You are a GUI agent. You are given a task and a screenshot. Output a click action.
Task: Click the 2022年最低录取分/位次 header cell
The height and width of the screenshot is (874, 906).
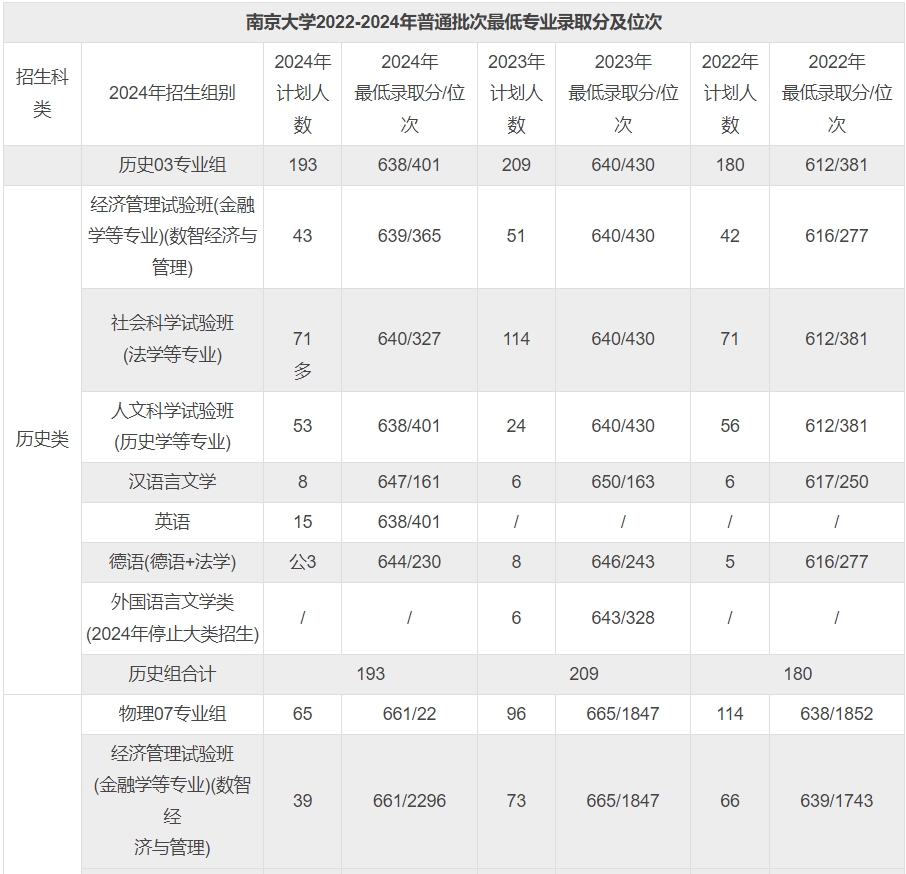pos(837,93)
